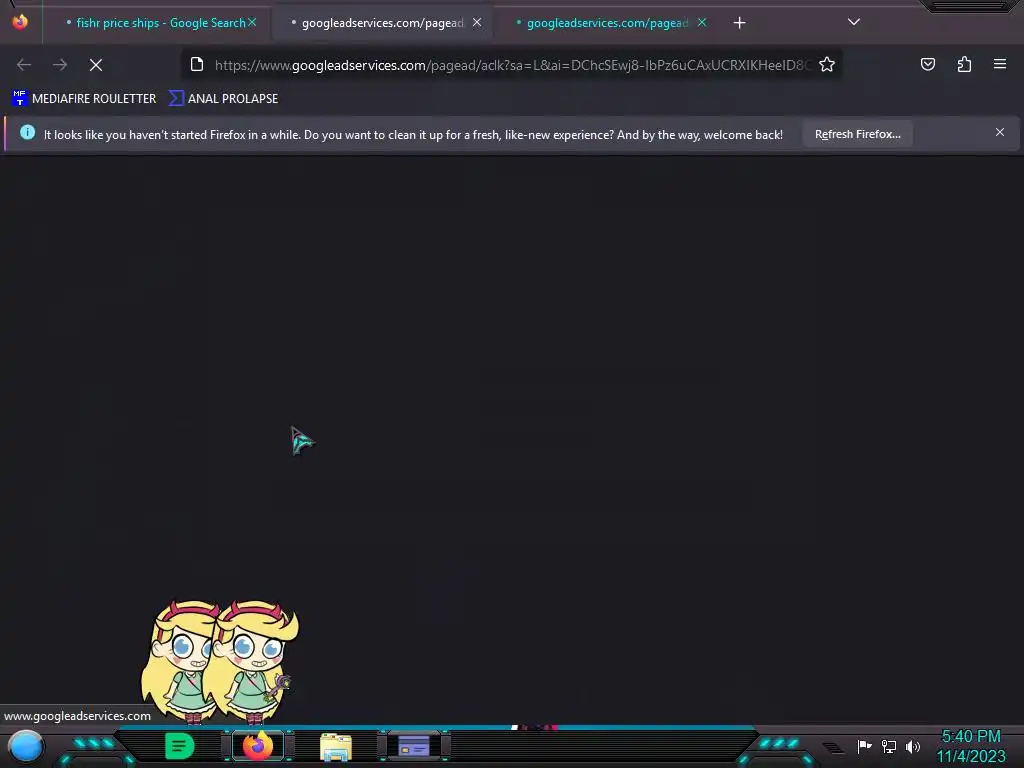
Task: Click the Firefox logo icon at tab bar start
Action: [x=20, y=22]
